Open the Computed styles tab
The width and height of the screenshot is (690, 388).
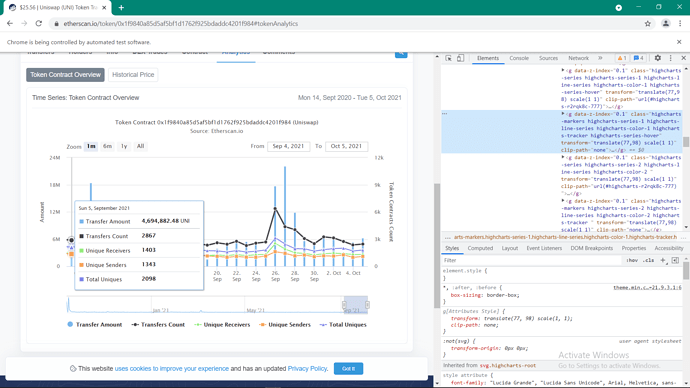click(x=480, y=249)
